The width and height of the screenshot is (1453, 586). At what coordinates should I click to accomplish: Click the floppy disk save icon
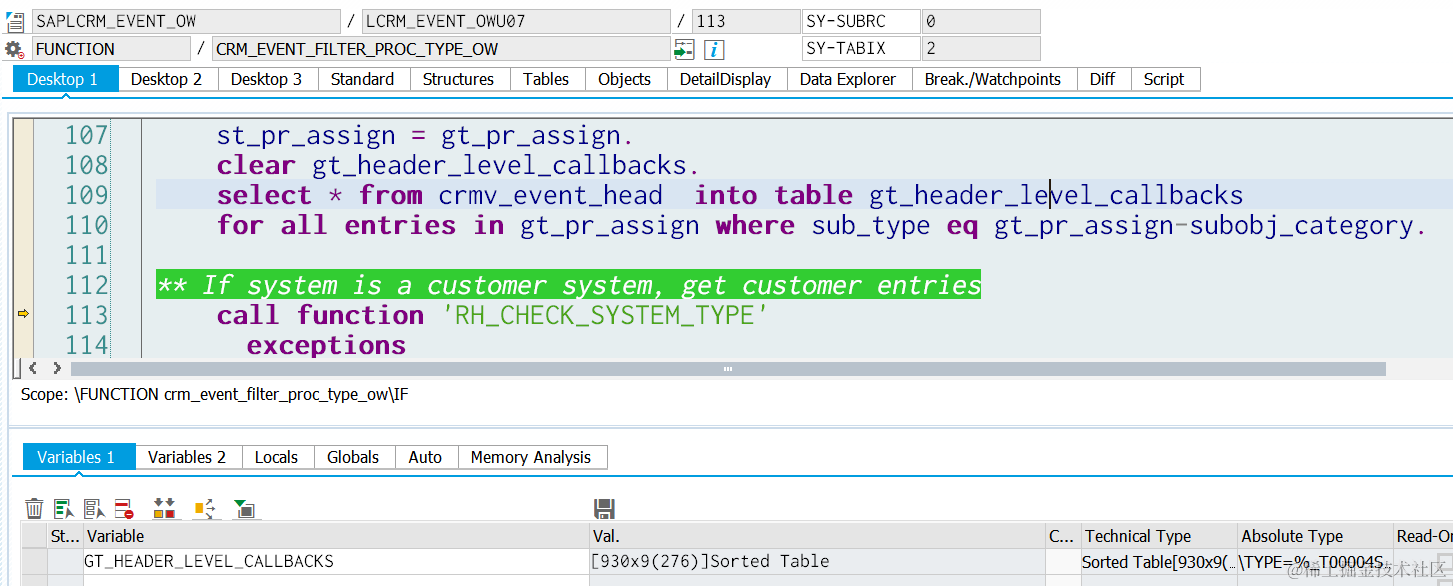(x=604, y=509)
